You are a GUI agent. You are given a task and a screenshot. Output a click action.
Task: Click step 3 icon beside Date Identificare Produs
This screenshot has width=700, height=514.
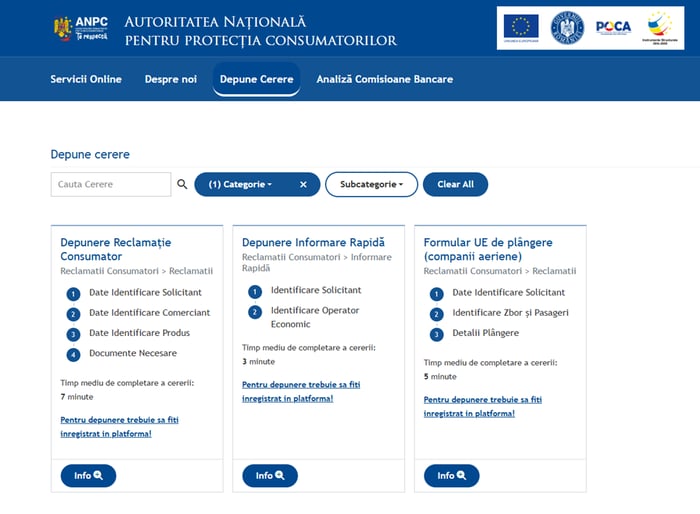(73, 334)
